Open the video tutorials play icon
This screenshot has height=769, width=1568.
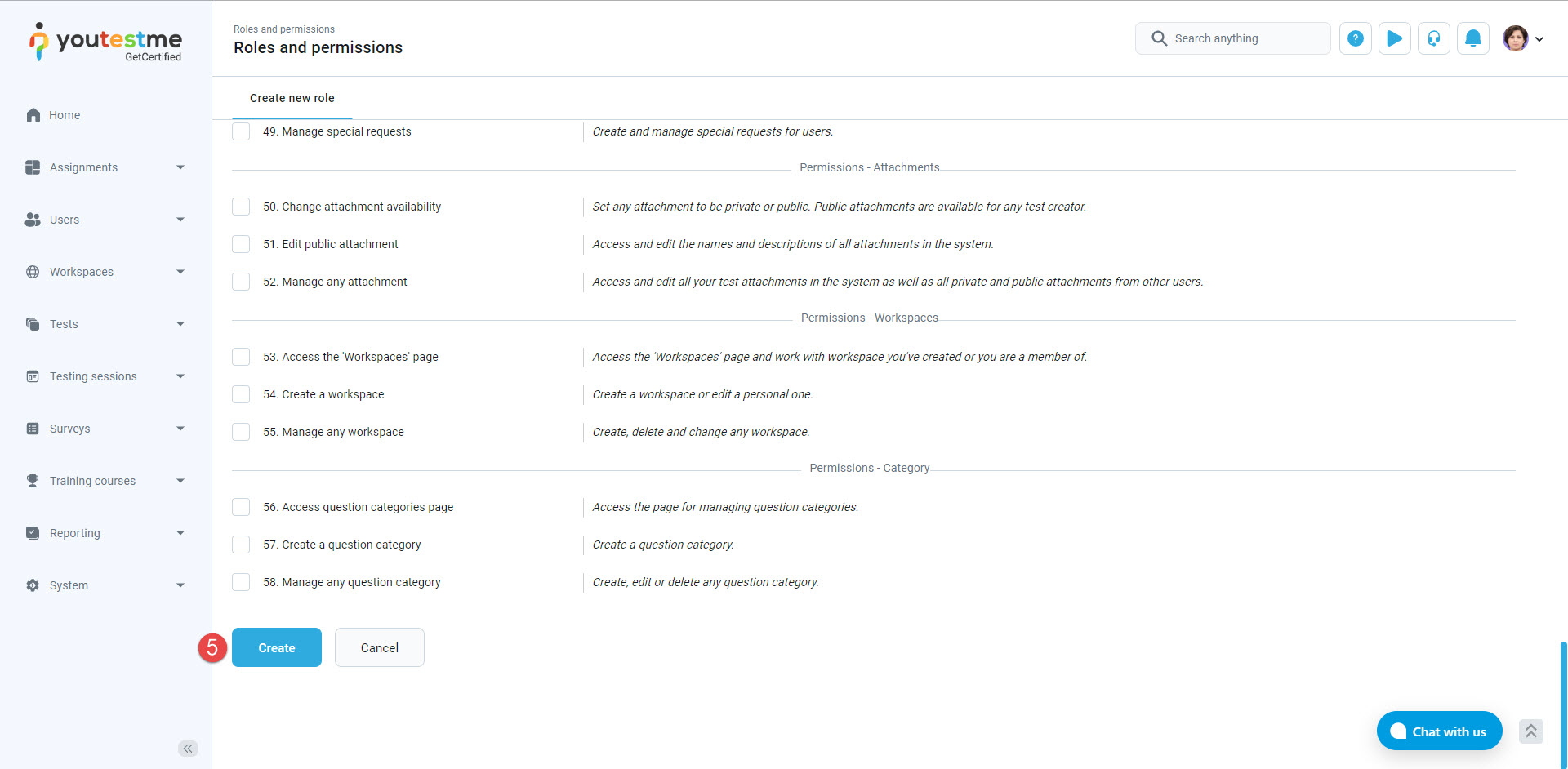[x=1394, y=38]
